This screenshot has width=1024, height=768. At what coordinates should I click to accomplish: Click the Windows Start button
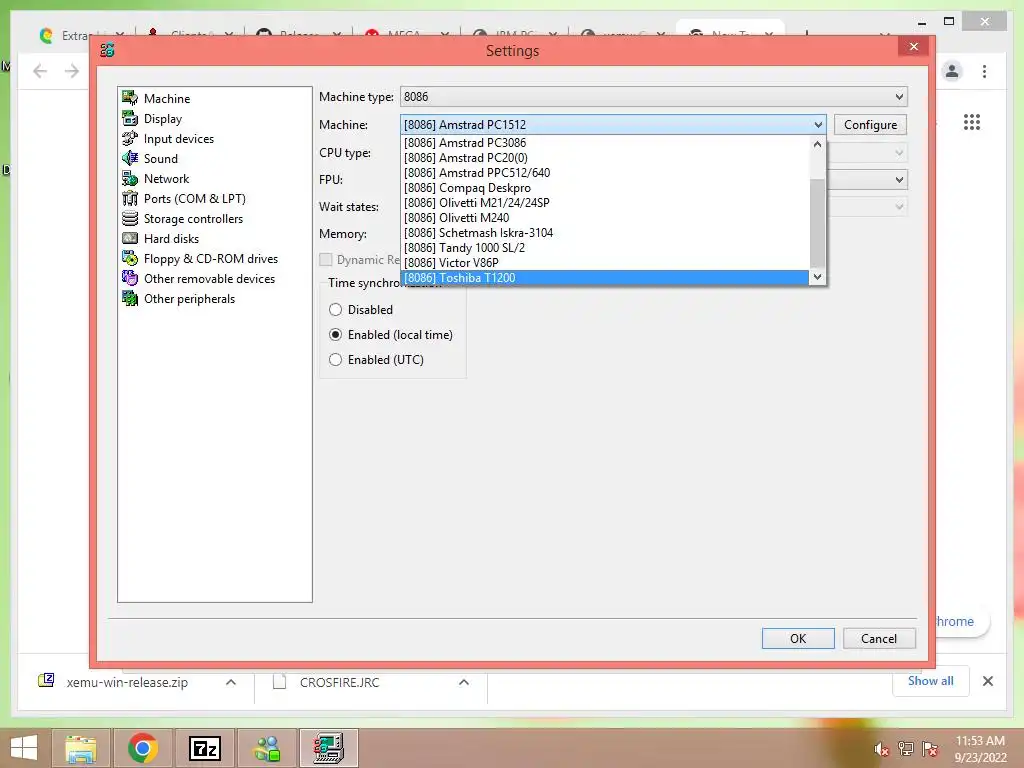[24, 748]
